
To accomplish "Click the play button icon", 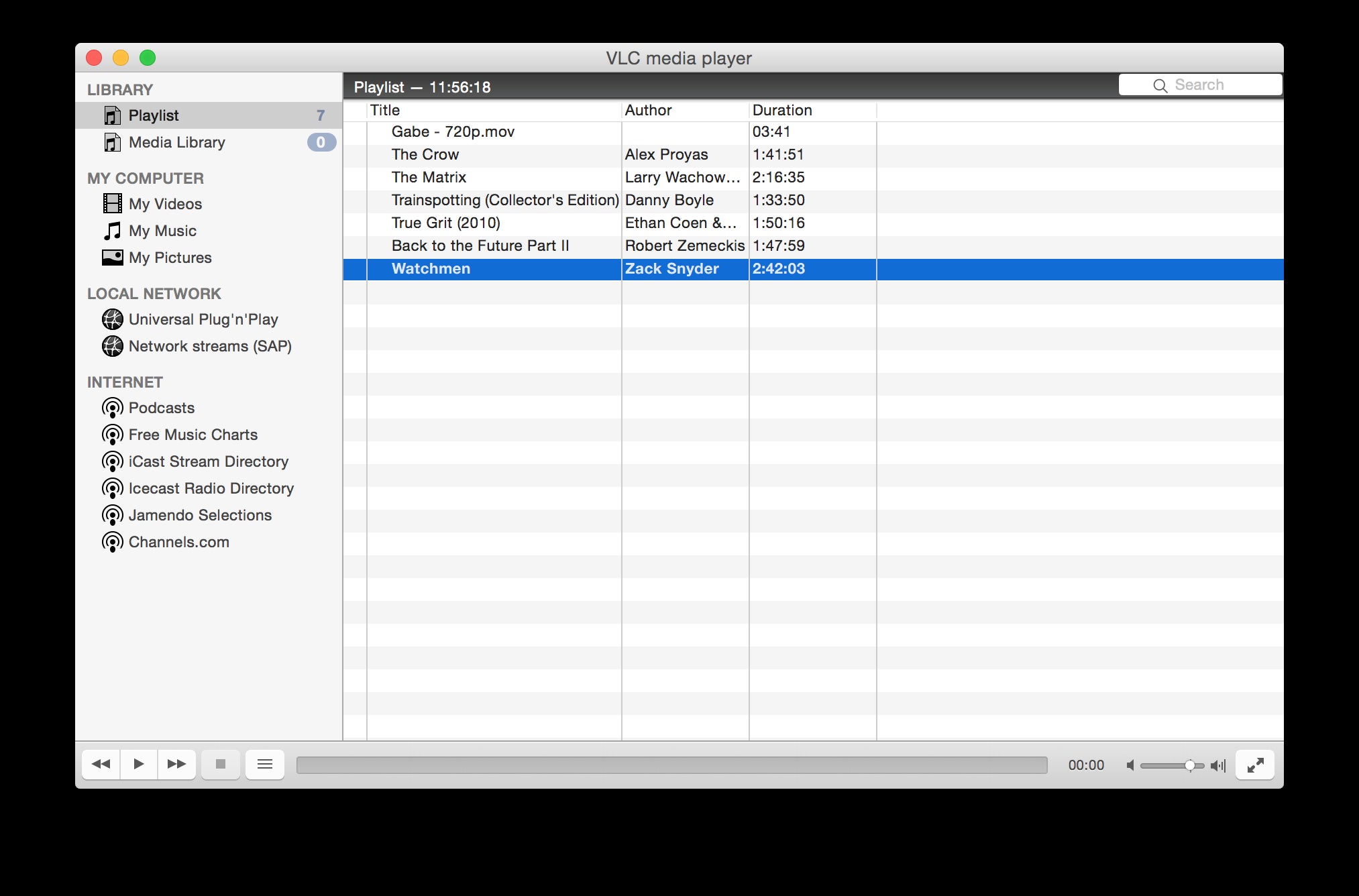I will click(137, 765).
